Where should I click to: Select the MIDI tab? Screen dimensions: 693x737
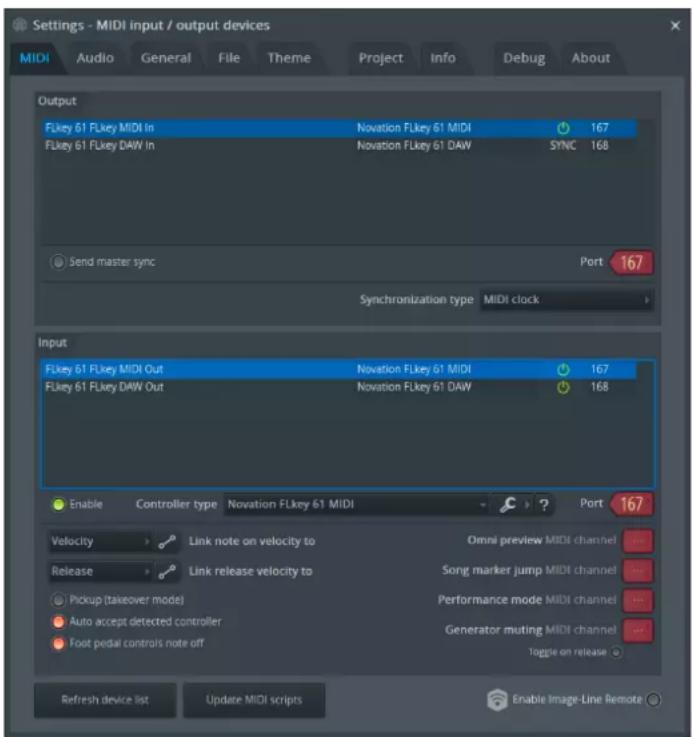pos(34,58)
